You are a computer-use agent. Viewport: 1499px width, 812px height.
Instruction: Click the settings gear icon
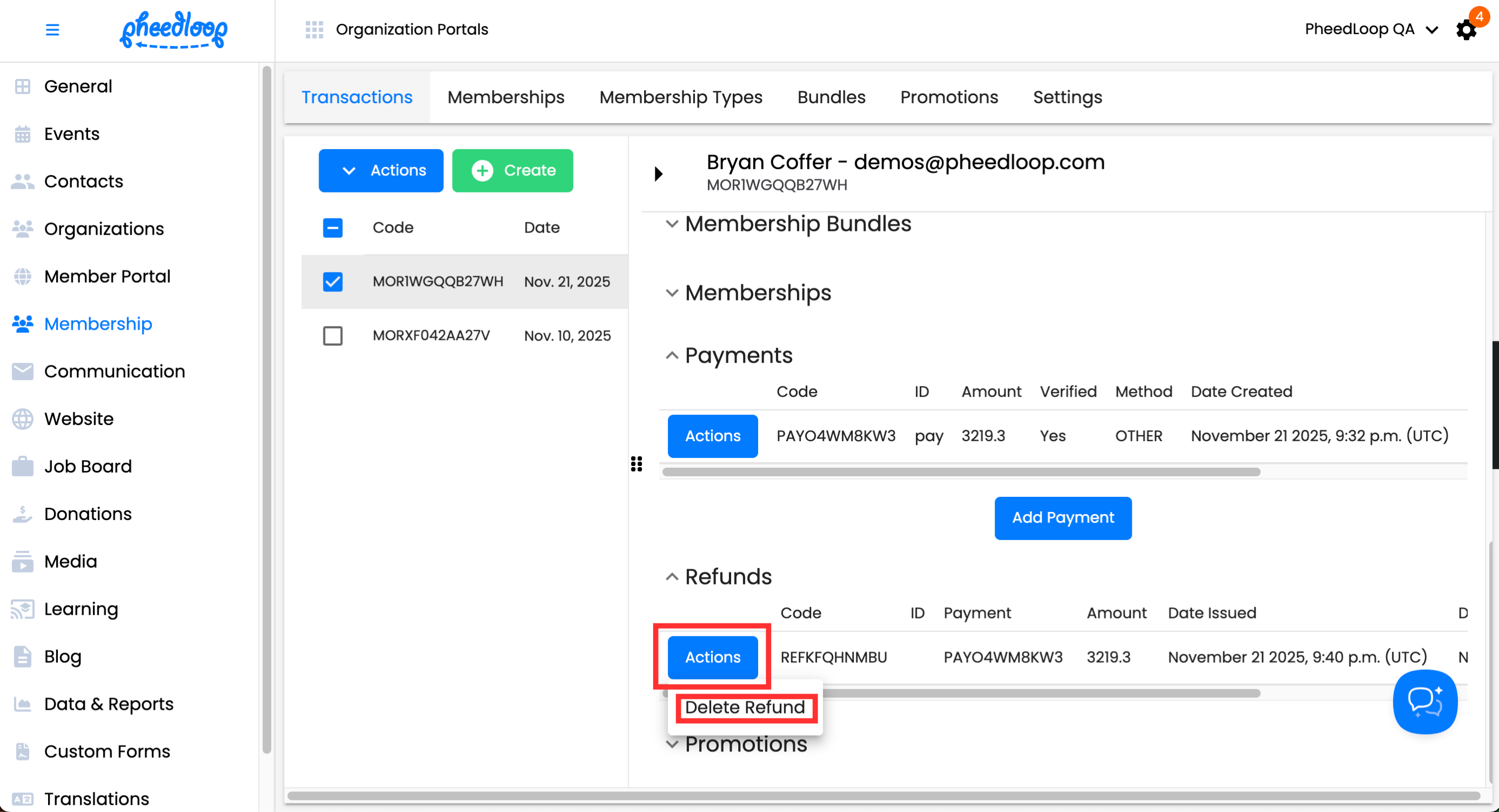1466,30
